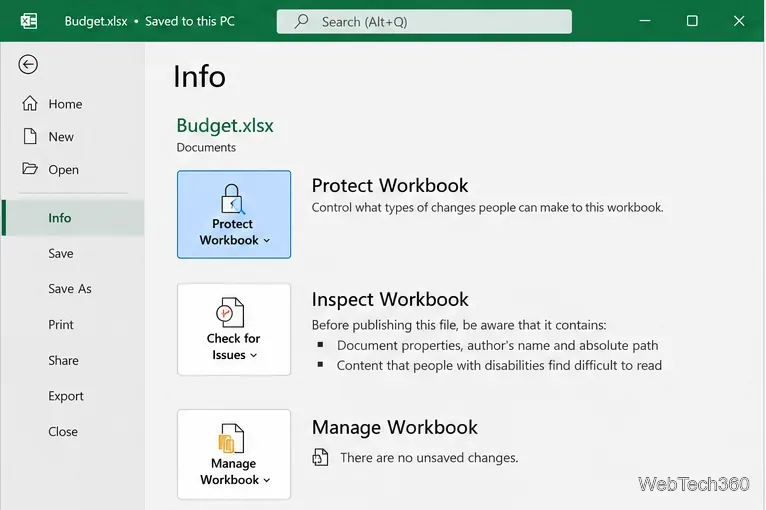Click the Excel logo in title bar

[29, 21]
